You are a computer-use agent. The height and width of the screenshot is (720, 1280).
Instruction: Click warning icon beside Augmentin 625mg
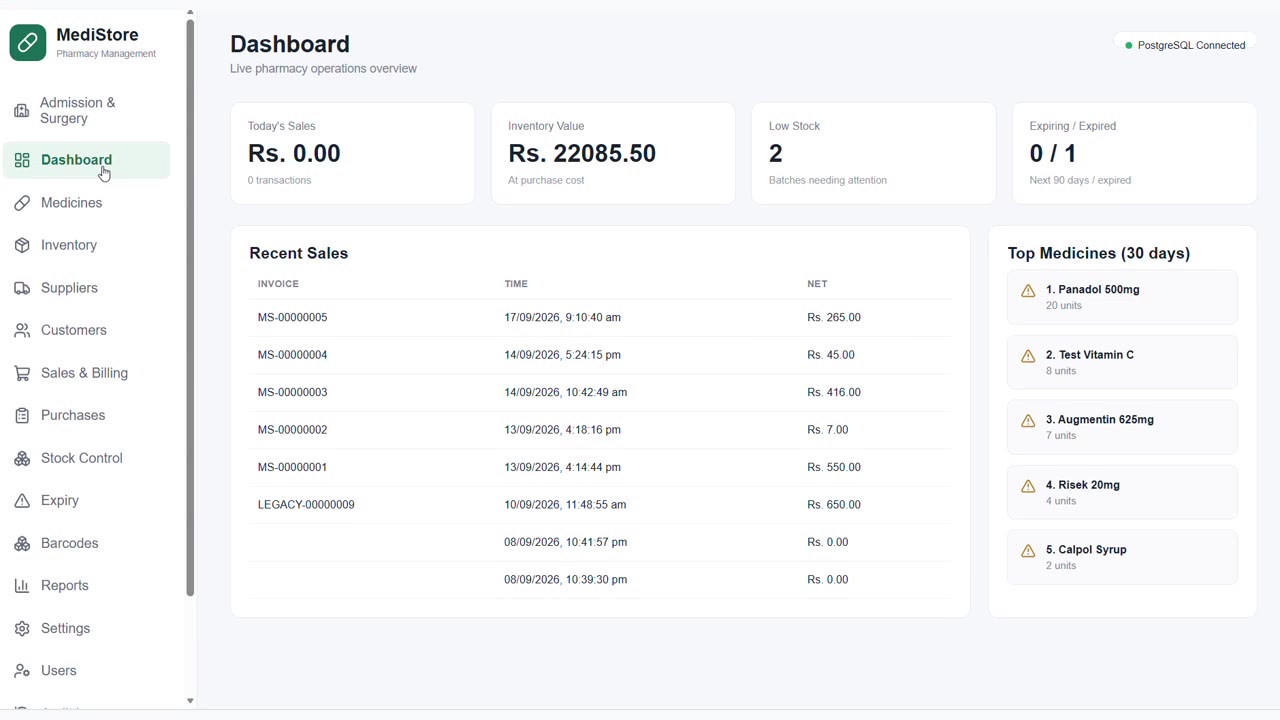[x=1028, y=421]
